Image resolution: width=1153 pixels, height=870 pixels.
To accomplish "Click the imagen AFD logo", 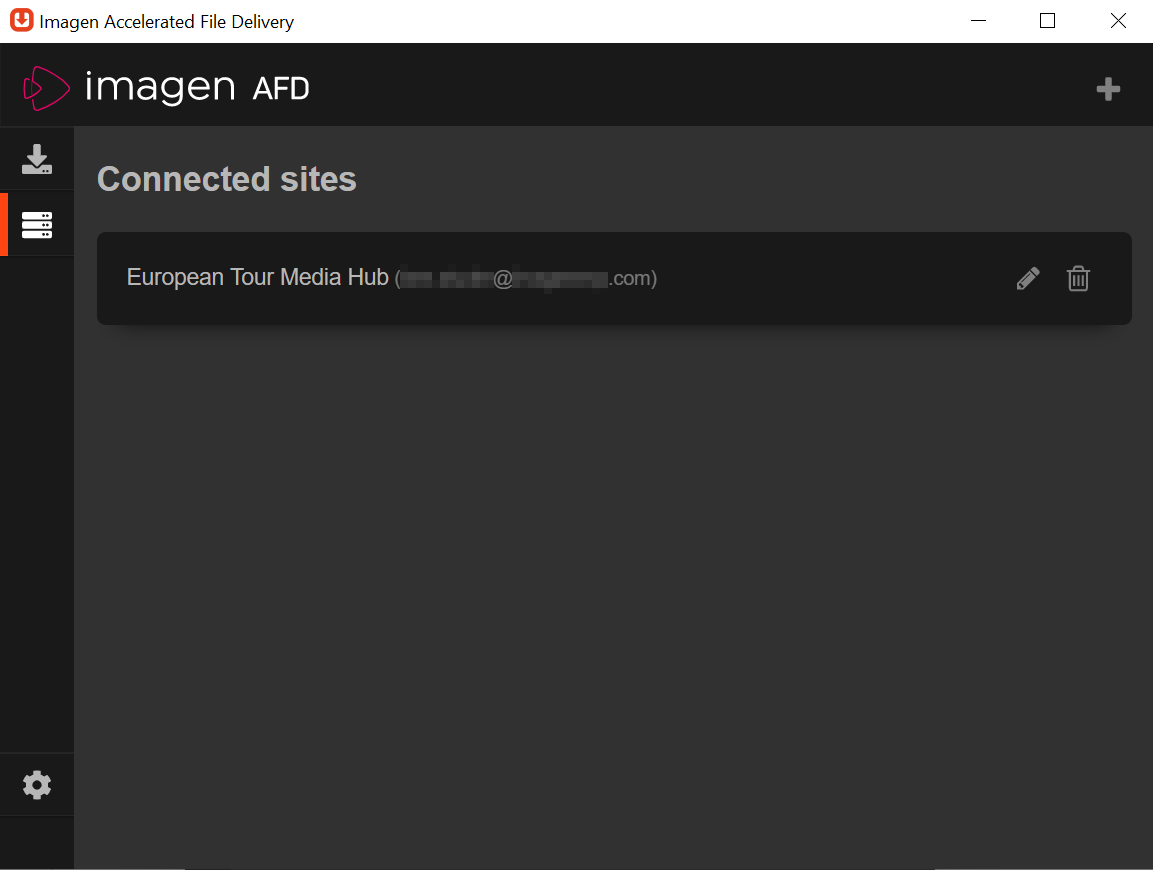I will pyautogui.click(x=166, y=88).
